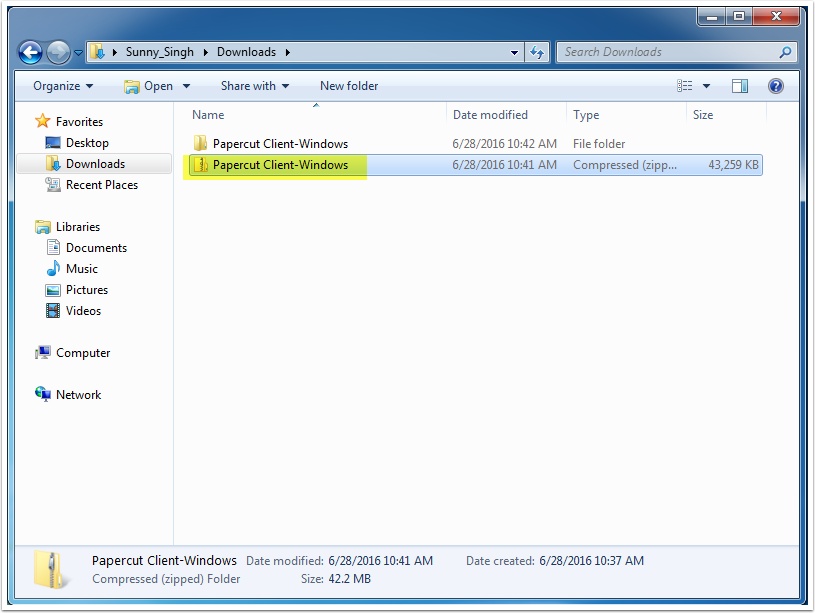This screenshot has width=815, height=613.
Task: Click the folder icon of the File folder
Action: point(200,144)
